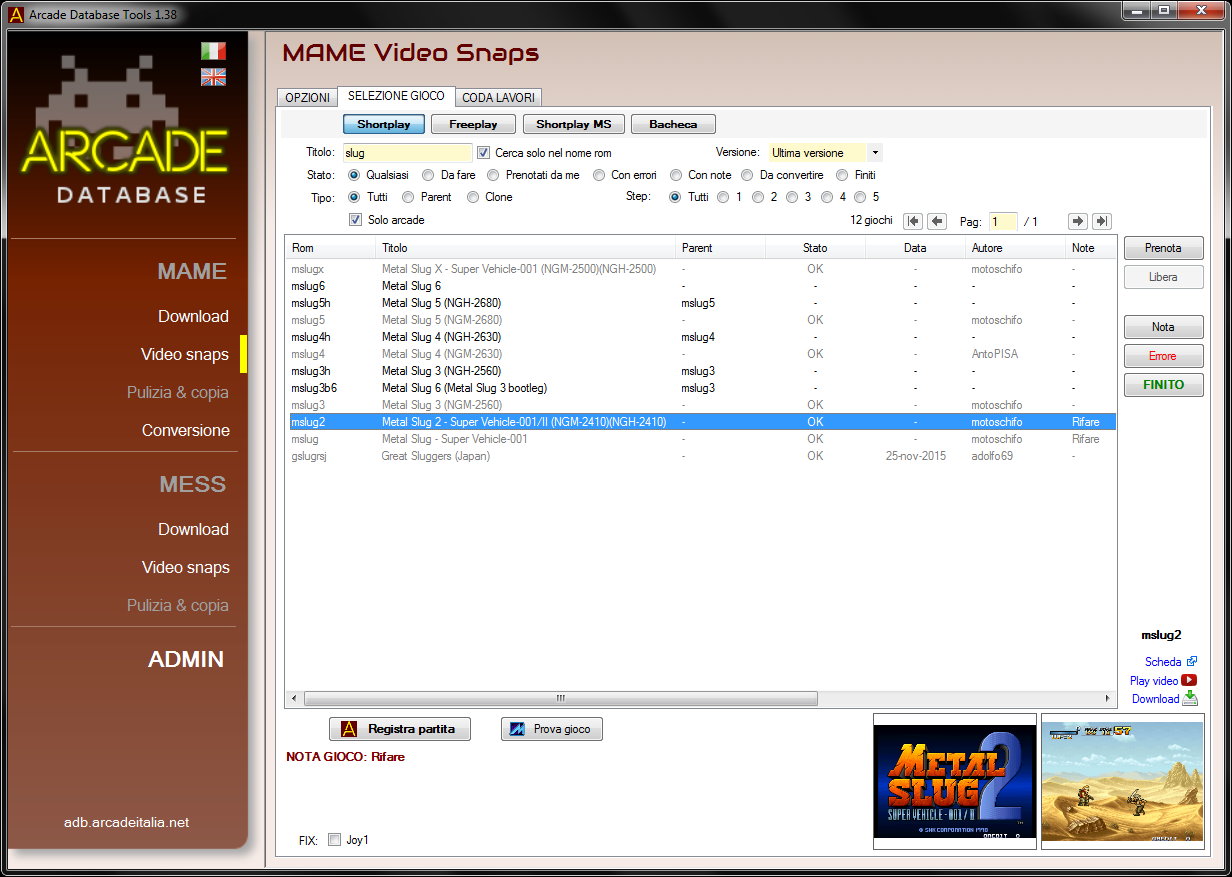Jump to last page arrow icon

tap(1101, 221)
